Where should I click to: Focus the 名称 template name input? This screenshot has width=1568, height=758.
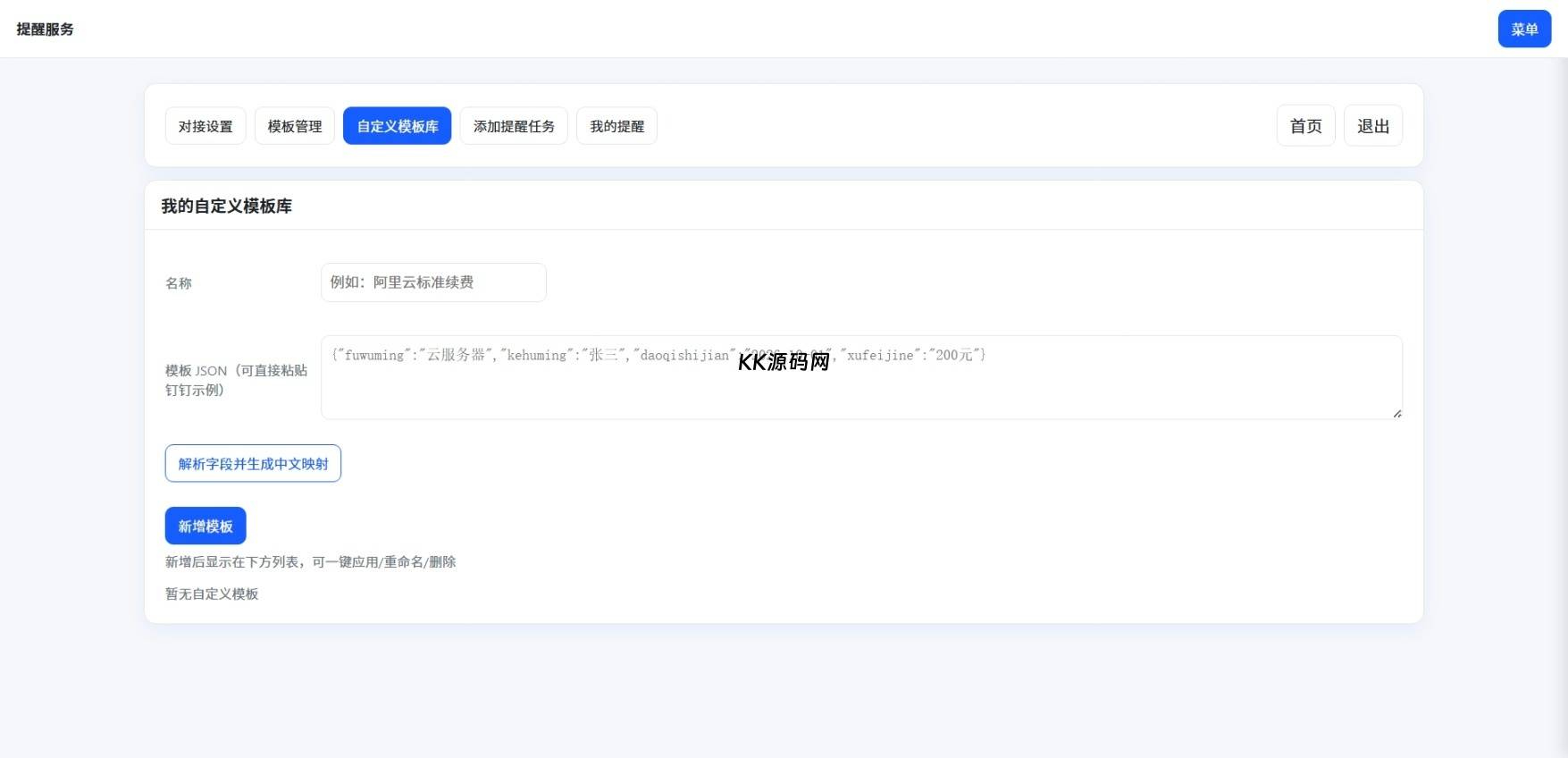tap(433, 282)
